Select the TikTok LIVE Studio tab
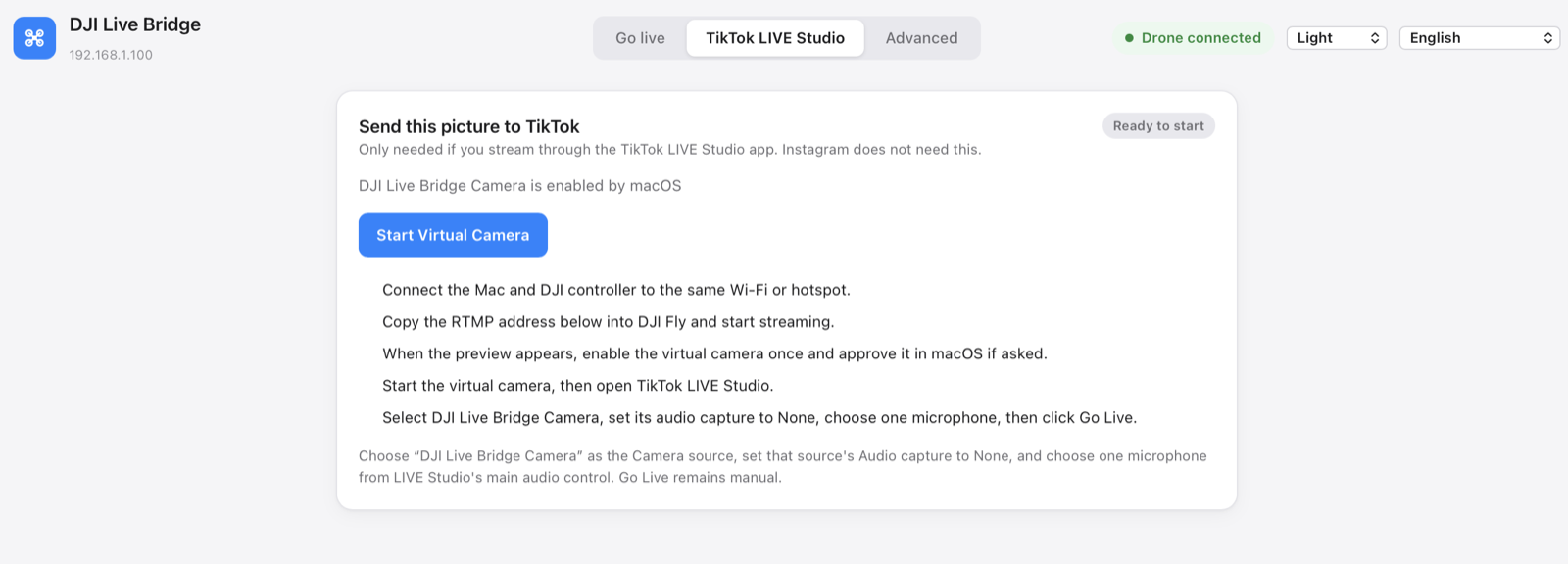1568x564 pixels. 775,38
